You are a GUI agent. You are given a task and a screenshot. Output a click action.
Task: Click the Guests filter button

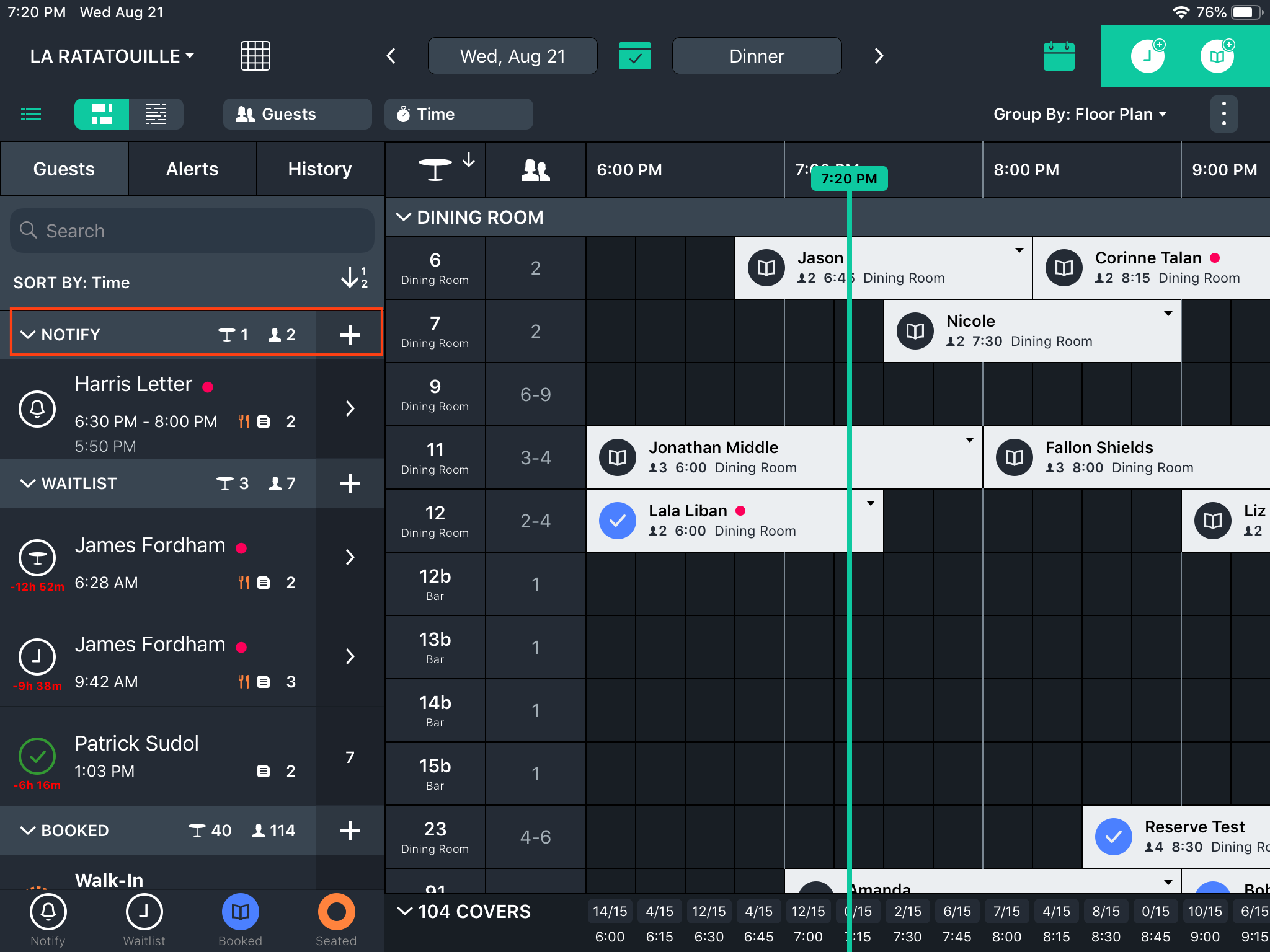tap(298, 114)
